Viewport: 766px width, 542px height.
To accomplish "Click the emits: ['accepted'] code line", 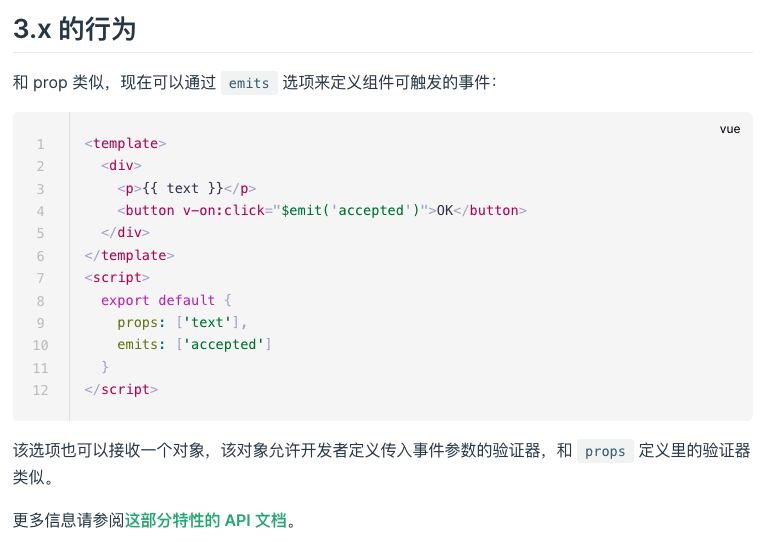I will click(x=194, y=345).
